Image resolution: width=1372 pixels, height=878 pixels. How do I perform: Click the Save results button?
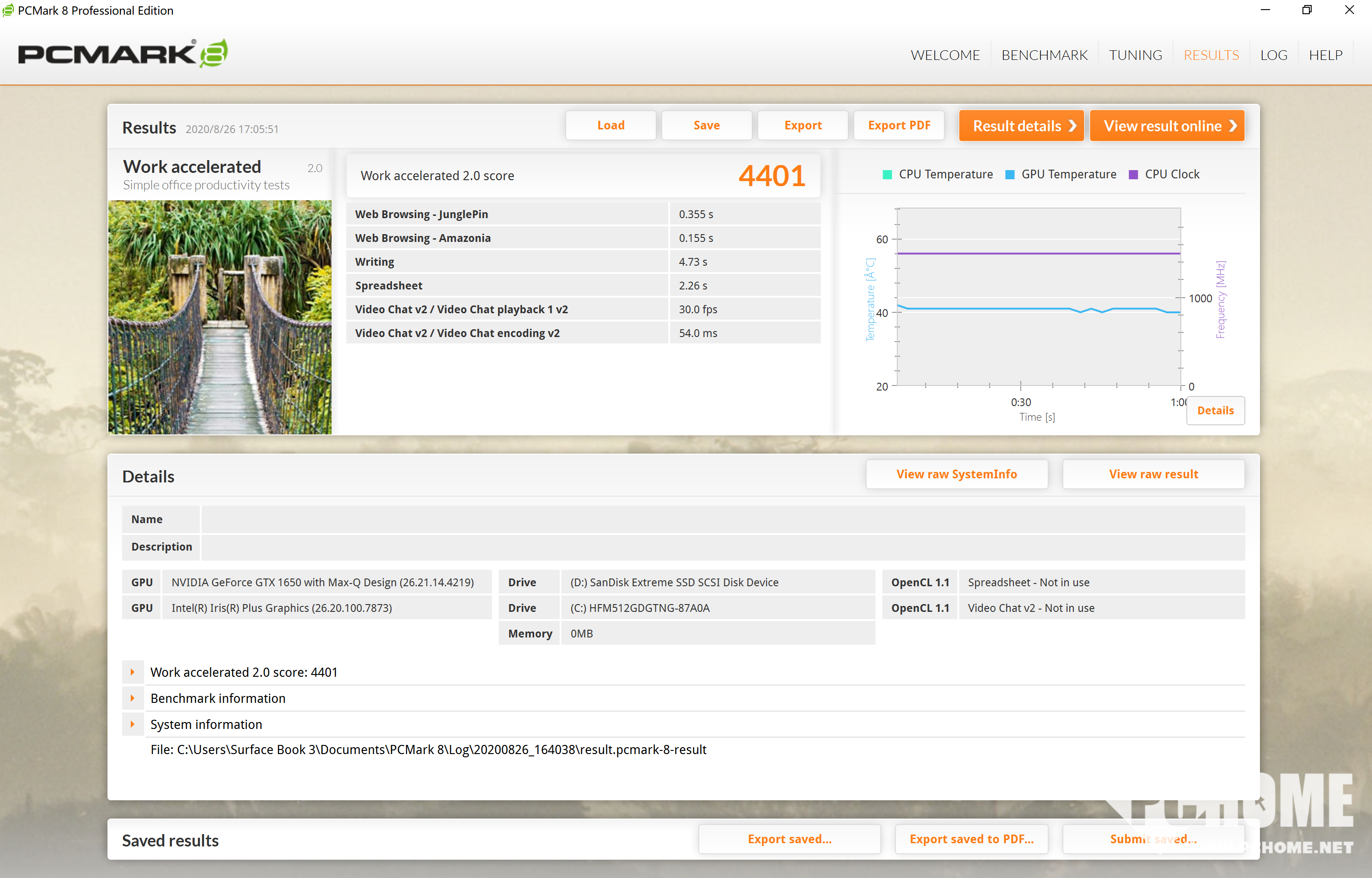pos(706,125)
